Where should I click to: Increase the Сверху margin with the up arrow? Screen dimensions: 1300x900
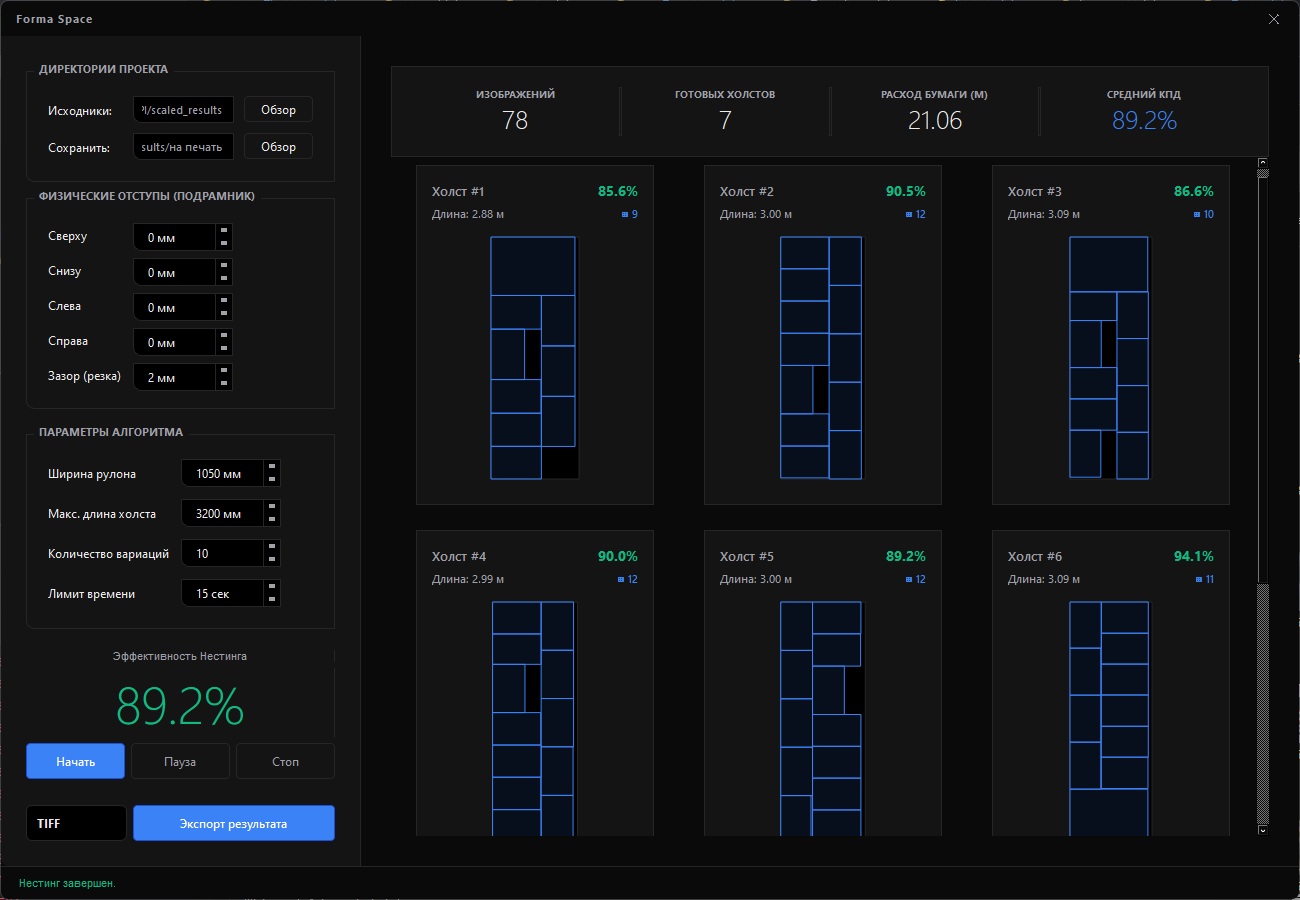tap(224, 231)
